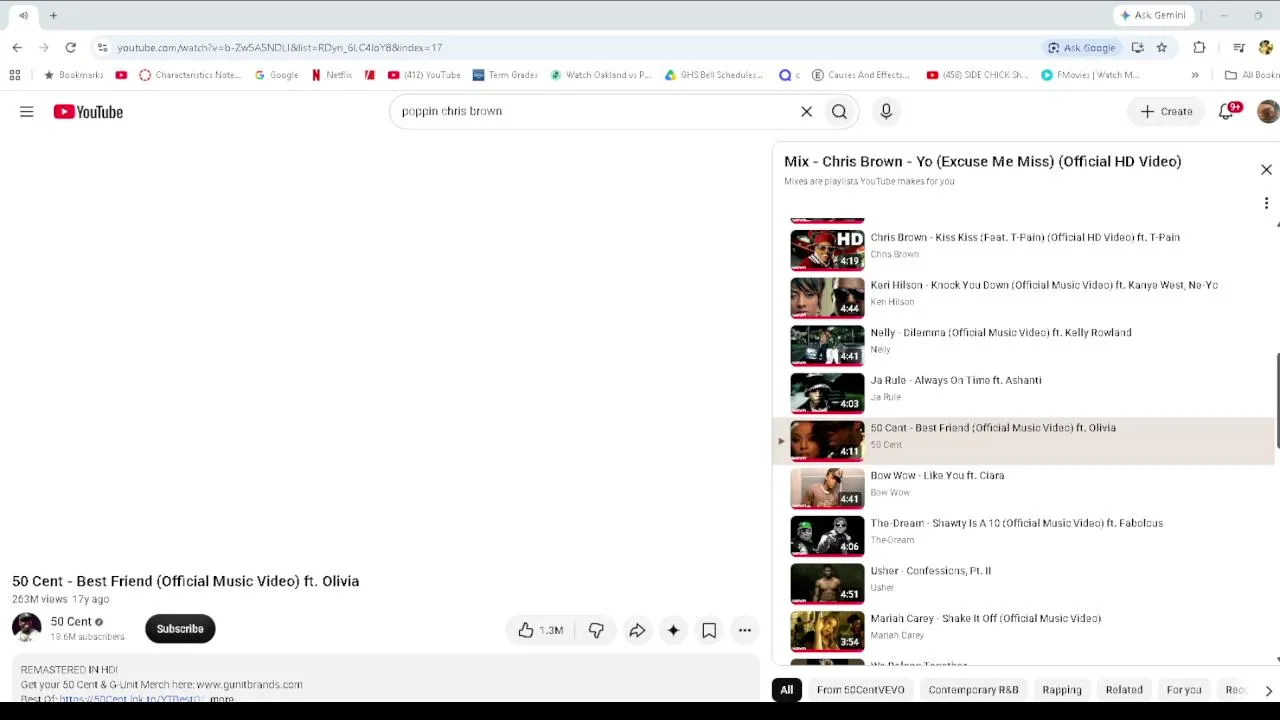Image resolution: width=1280 pixels, height=720 pixels.
Task: Open the Term Grades bookmark
Action: (505, 75)
